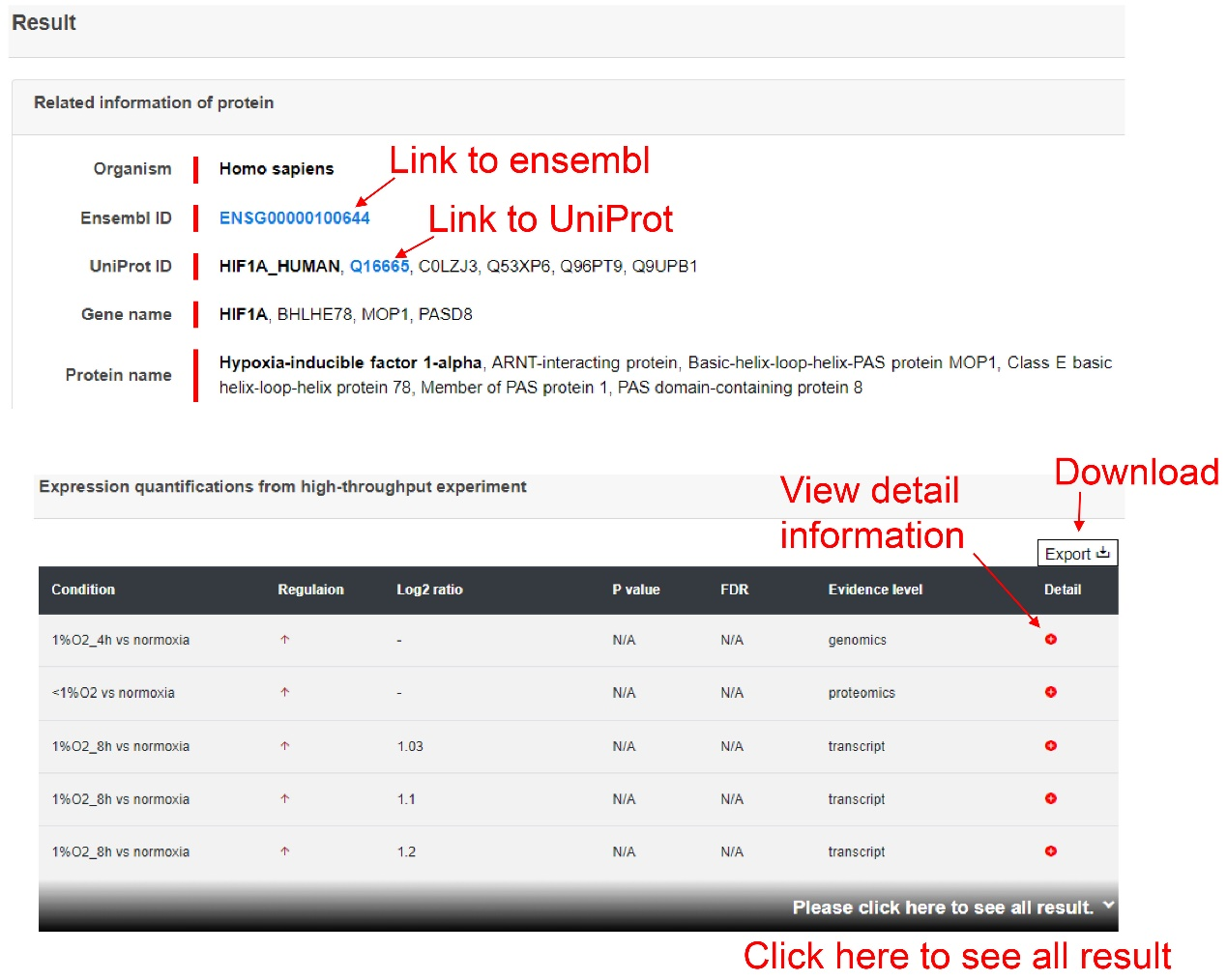Click up-regulation arrow in 1%O2_4h row
1227x980 pixels.
(285, 640)
